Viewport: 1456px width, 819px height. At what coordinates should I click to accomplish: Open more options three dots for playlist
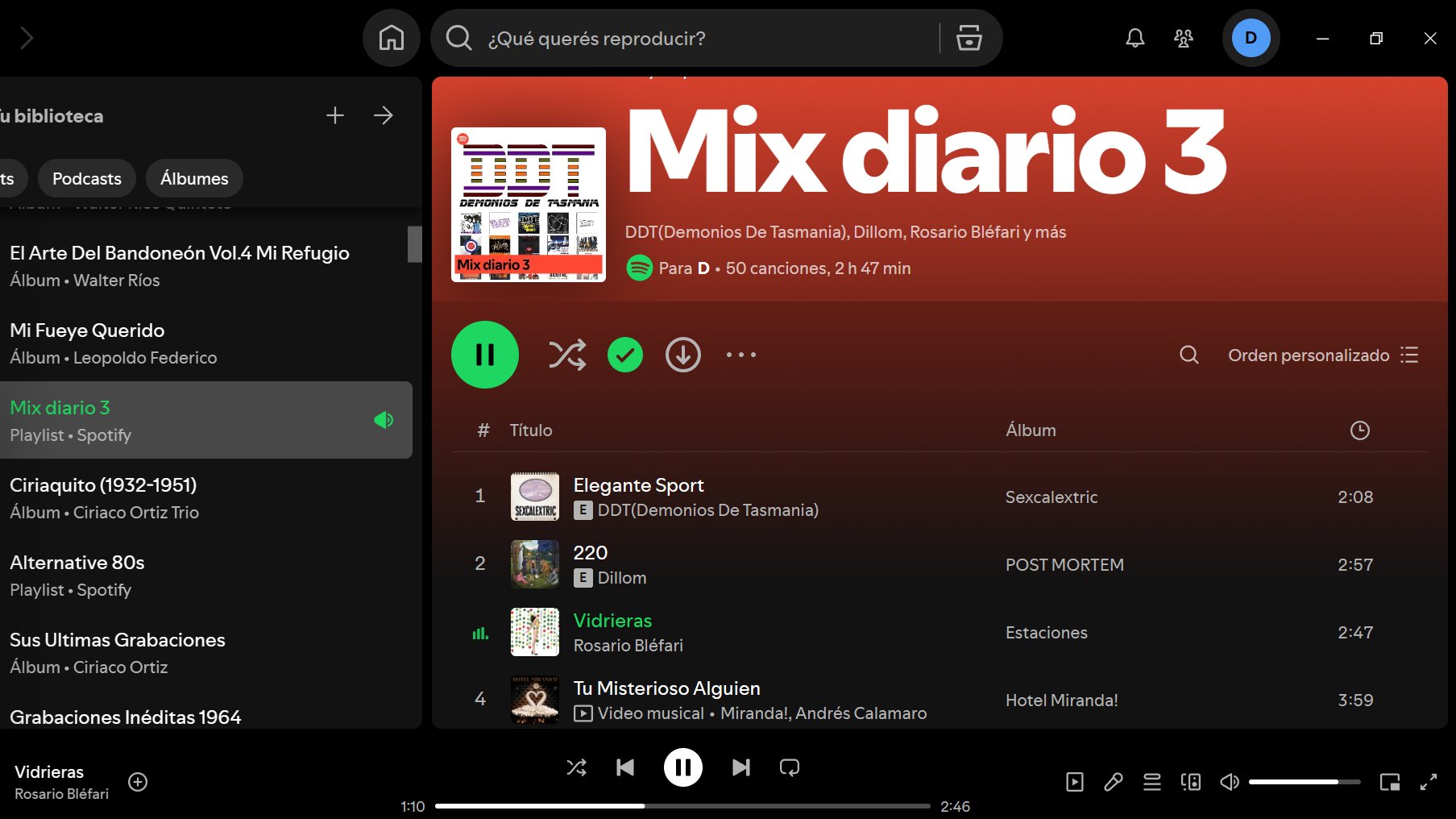tap(741, 355)
